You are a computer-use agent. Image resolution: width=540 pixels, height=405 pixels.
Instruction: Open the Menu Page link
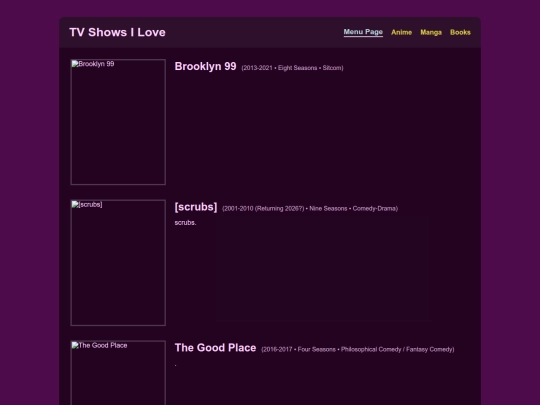(x=363, y=32)
